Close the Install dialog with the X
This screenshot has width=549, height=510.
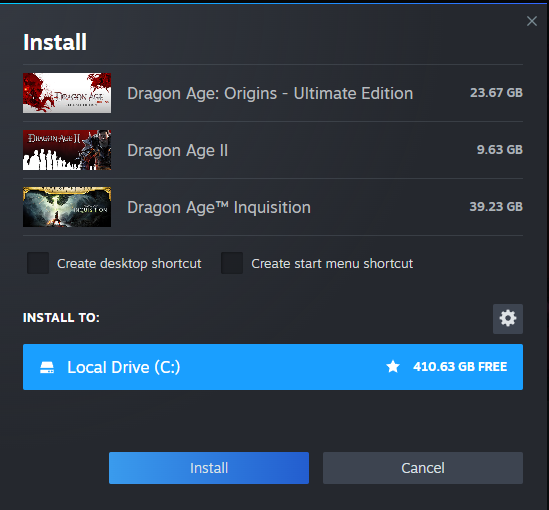(x=531, y=21)
